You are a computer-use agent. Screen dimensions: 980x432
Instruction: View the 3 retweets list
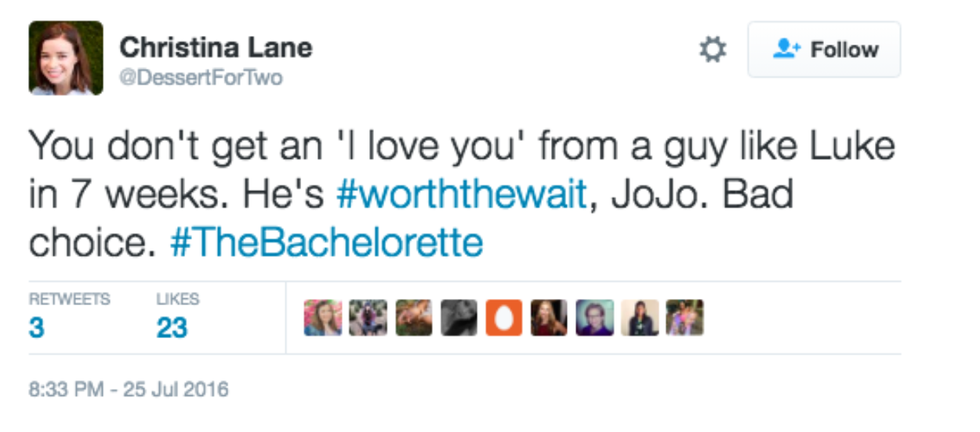[x=37, y=327]
